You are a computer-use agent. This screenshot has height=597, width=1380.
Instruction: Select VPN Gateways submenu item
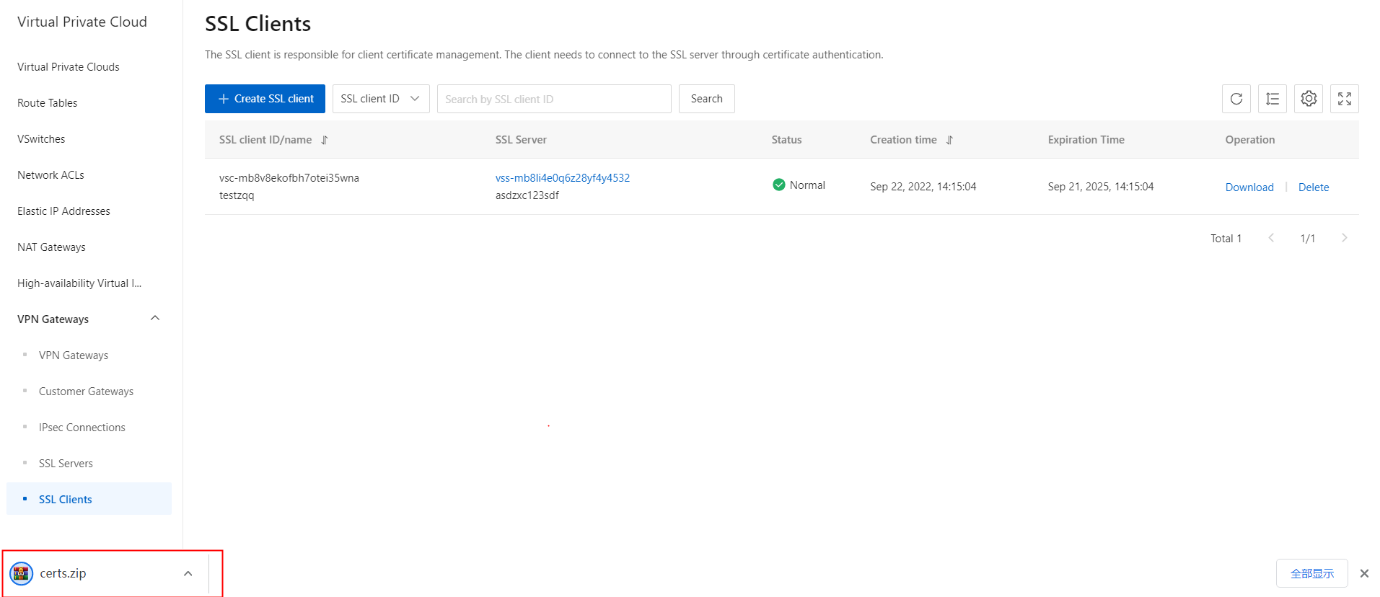73,355
